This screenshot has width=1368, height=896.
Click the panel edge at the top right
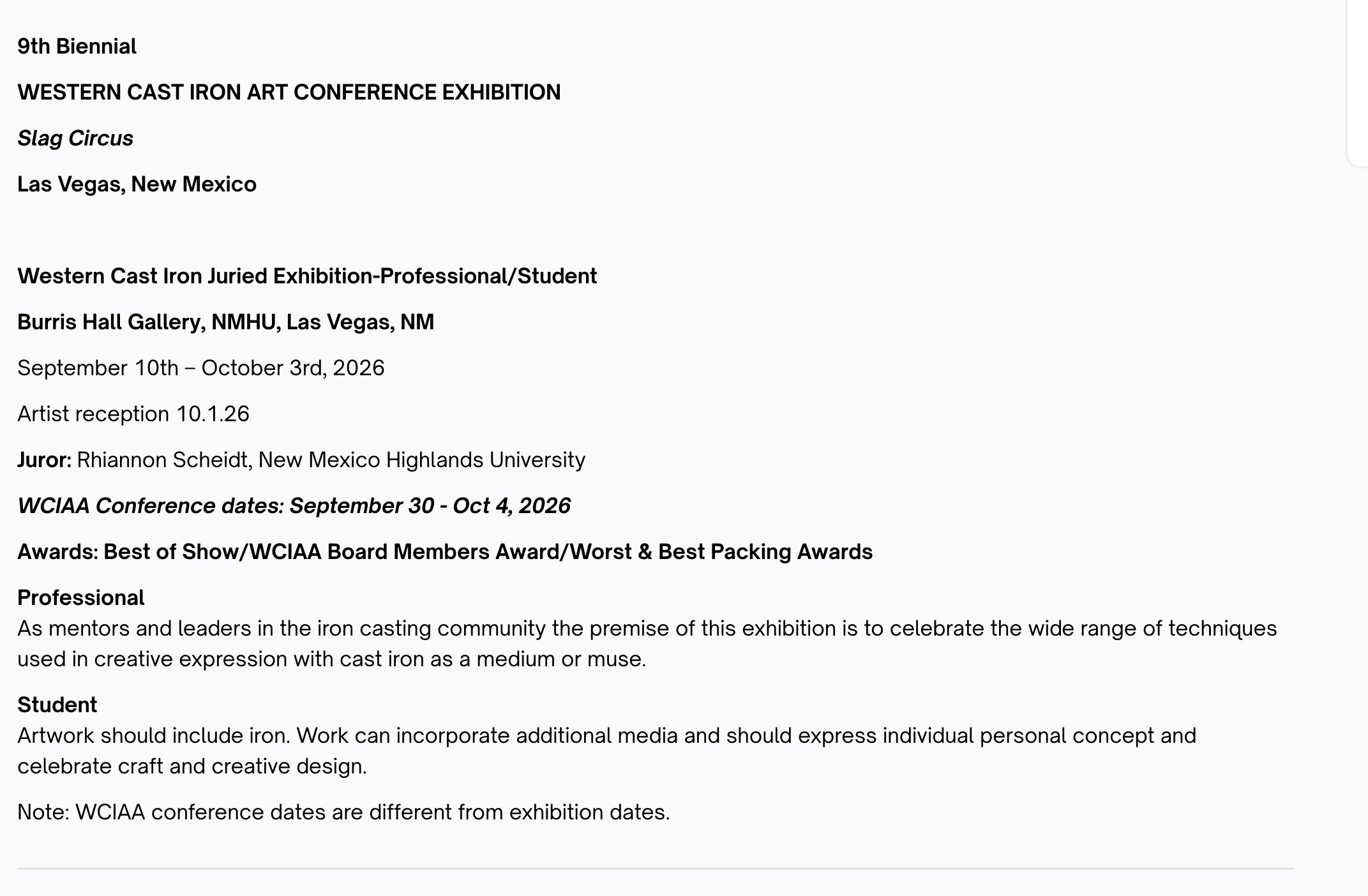tap(1357, 83)
